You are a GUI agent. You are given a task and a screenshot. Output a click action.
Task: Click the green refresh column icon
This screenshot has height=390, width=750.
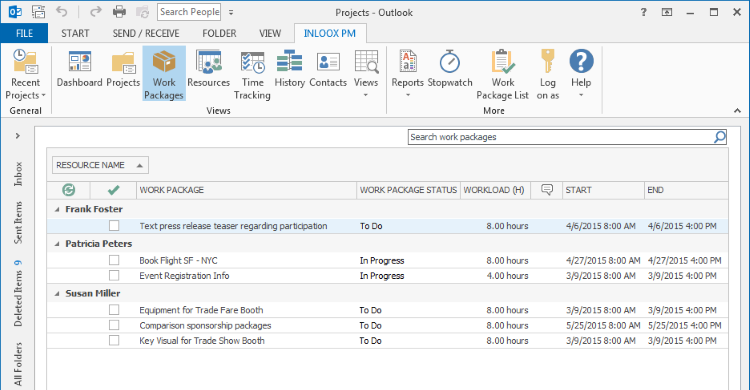68,190
